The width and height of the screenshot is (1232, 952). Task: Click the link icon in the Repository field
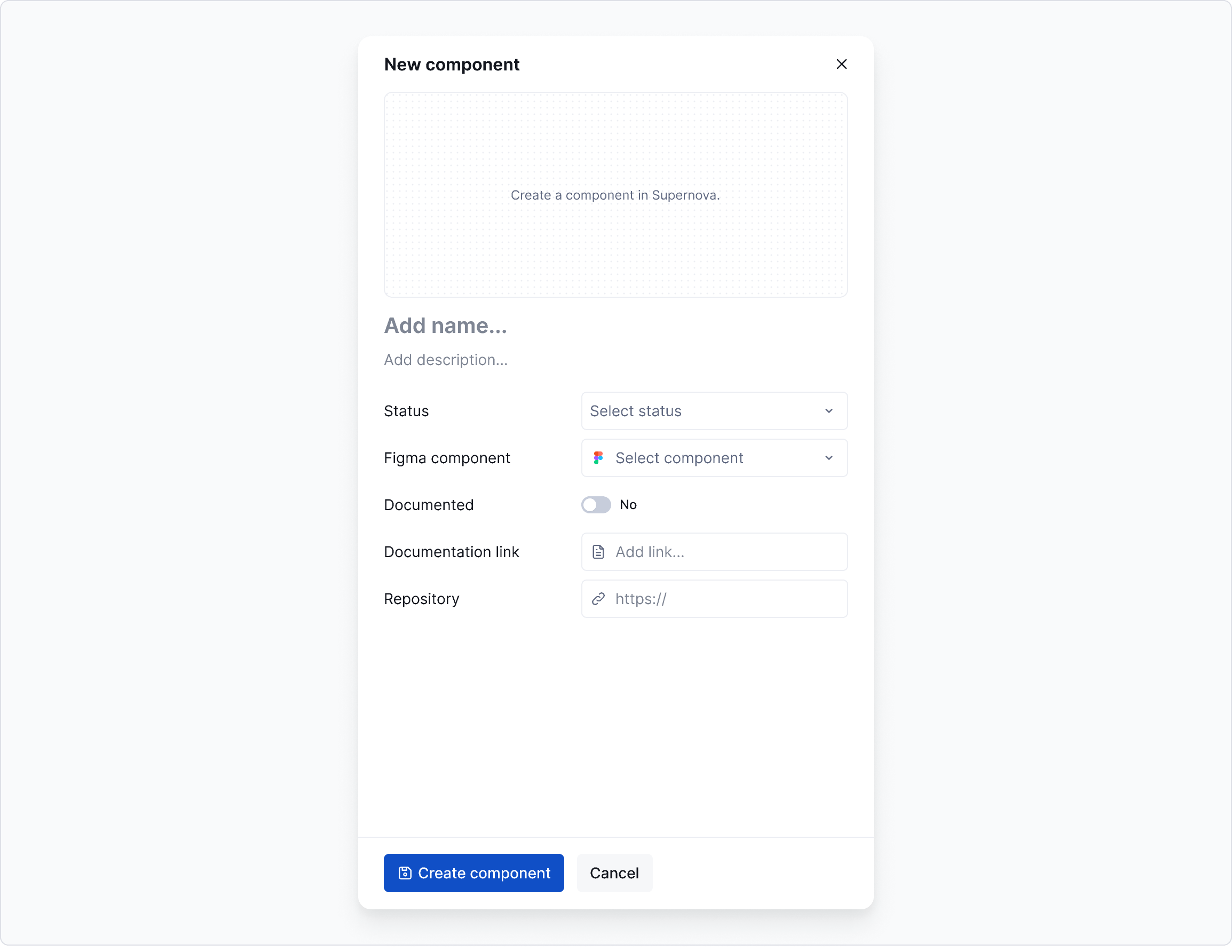(598, 598)
